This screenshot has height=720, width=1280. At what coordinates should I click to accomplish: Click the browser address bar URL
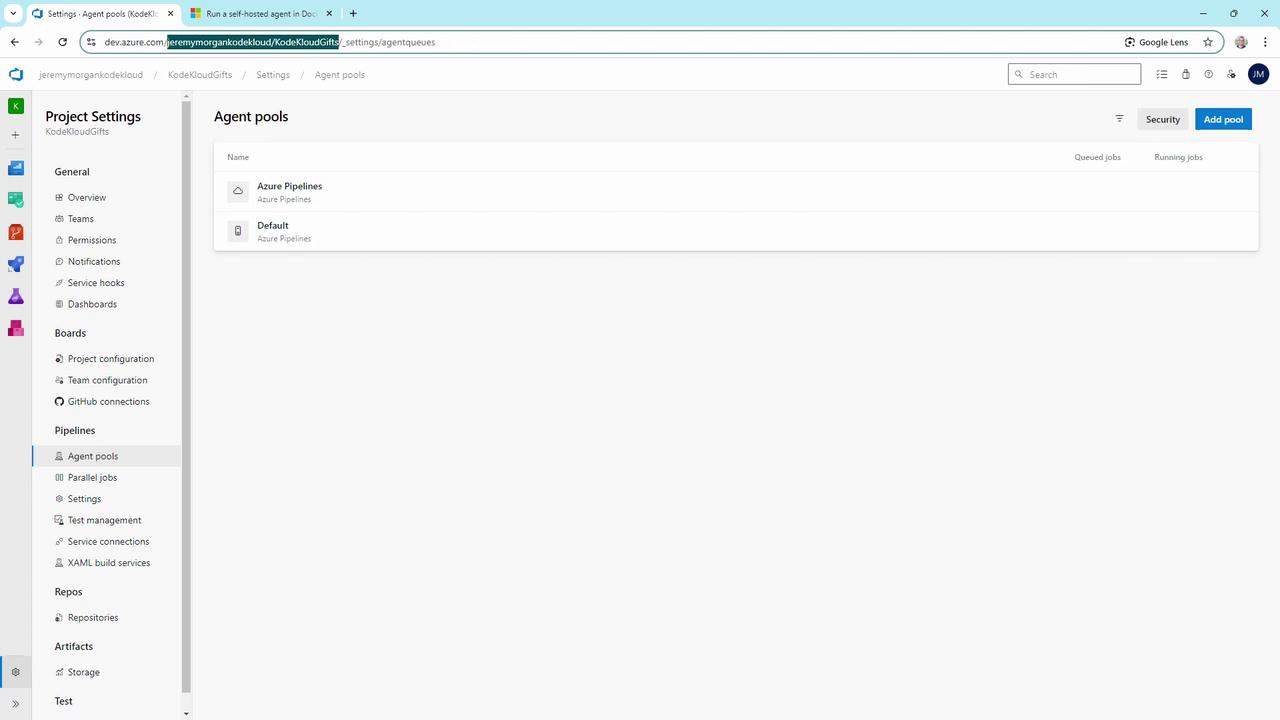coord(270,42)
